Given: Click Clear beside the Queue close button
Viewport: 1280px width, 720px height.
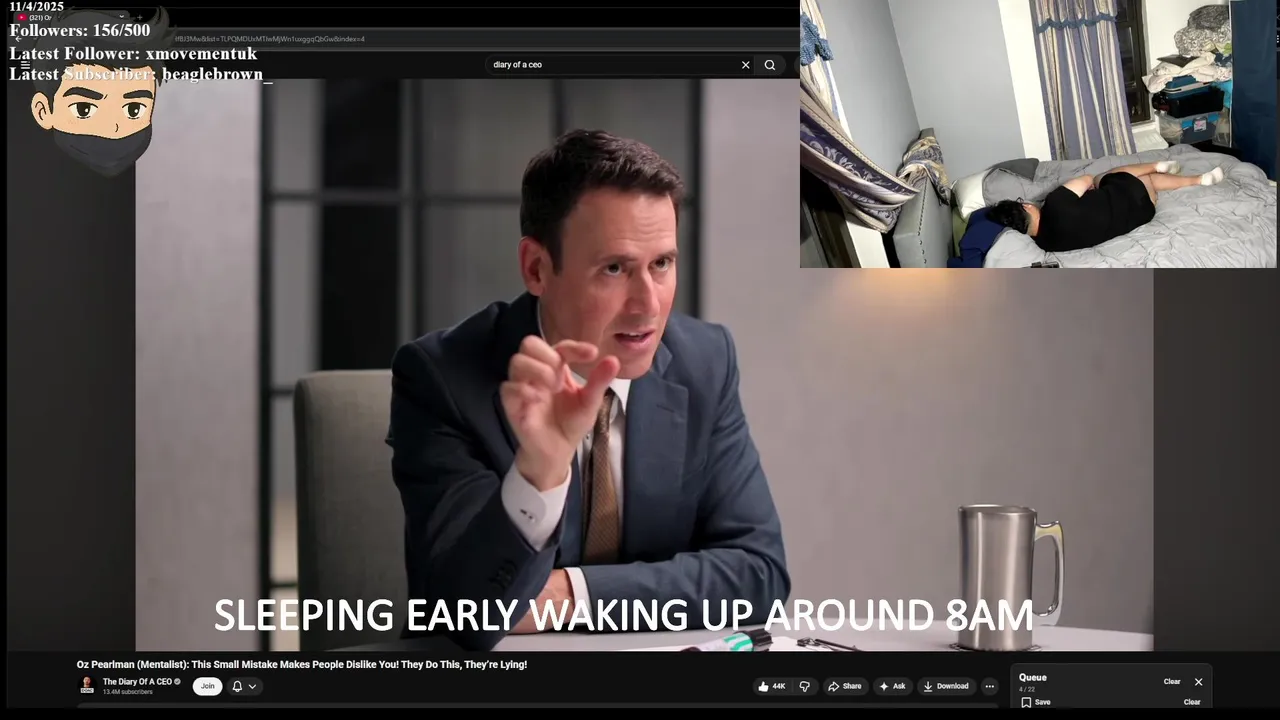Looking at the screenshot, I should tap(1172, 682).
